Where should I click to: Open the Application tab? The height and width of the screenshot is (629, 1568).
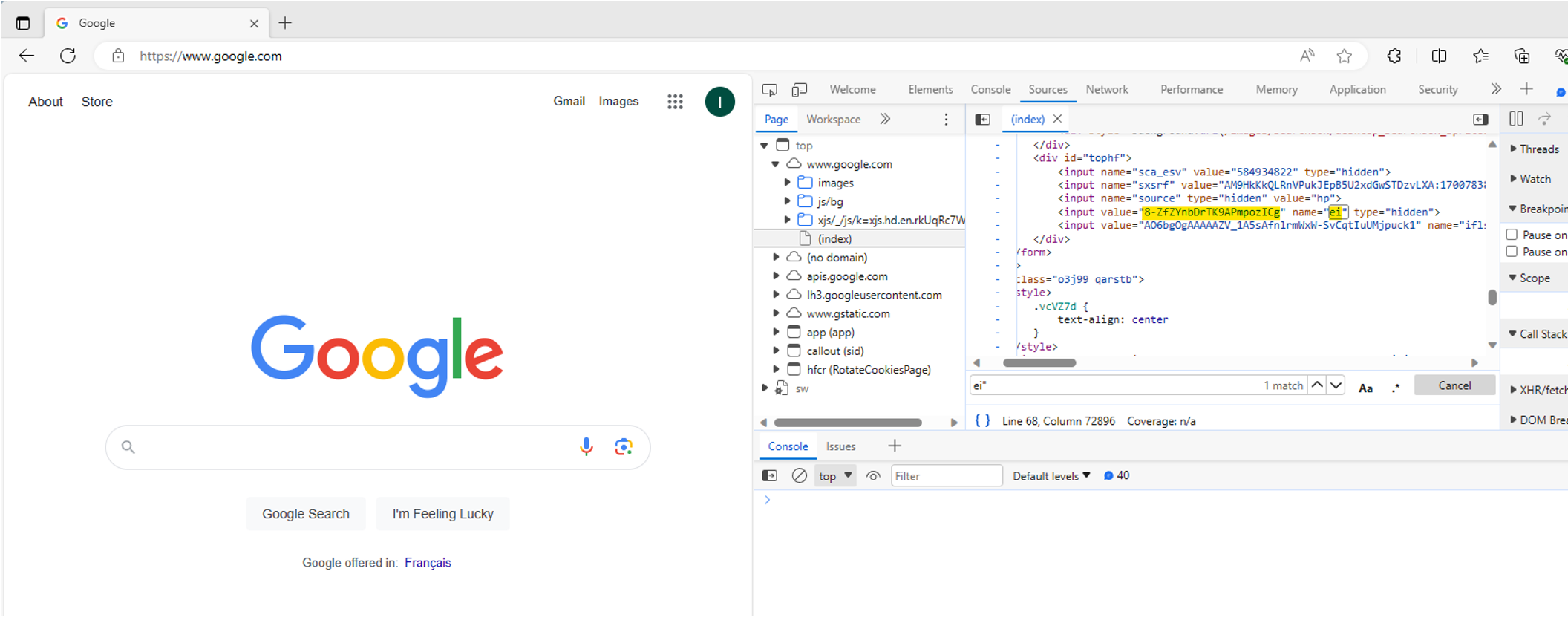coord(1357,89)
